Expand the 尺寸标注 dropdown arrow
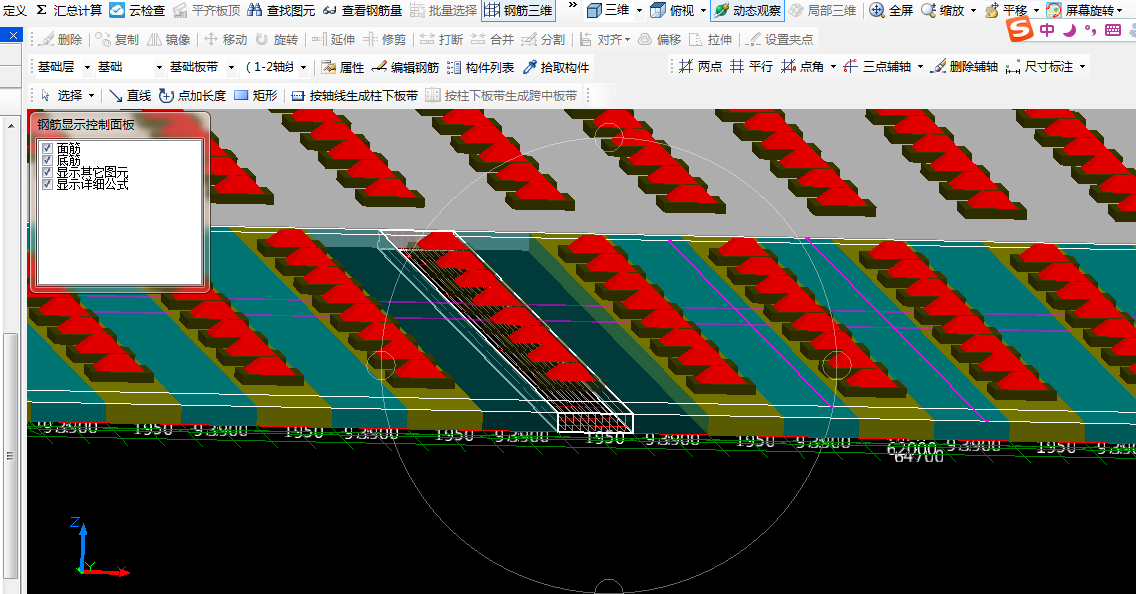Viewport: 1136px width, 594px height. (x=1082, y=67)
